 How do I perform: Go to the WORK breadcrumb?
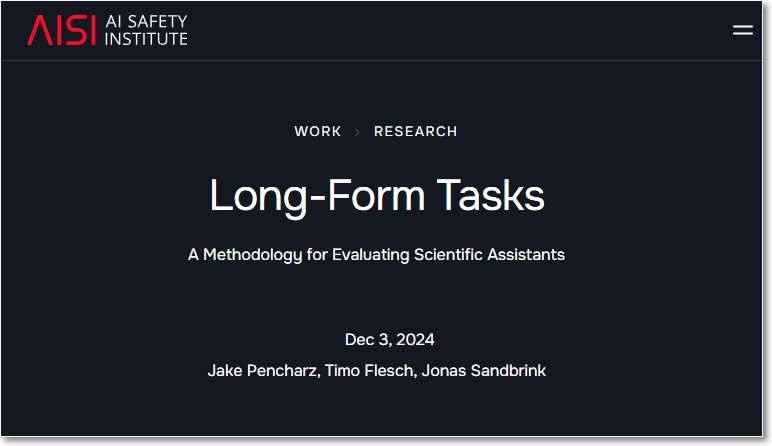pyautogui.click(x=318, y=131)
